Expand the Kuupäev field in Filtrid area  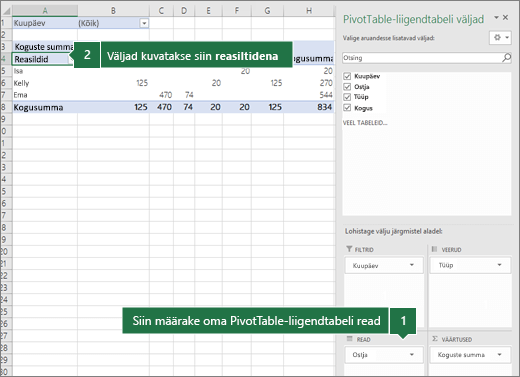click(412, 265)
